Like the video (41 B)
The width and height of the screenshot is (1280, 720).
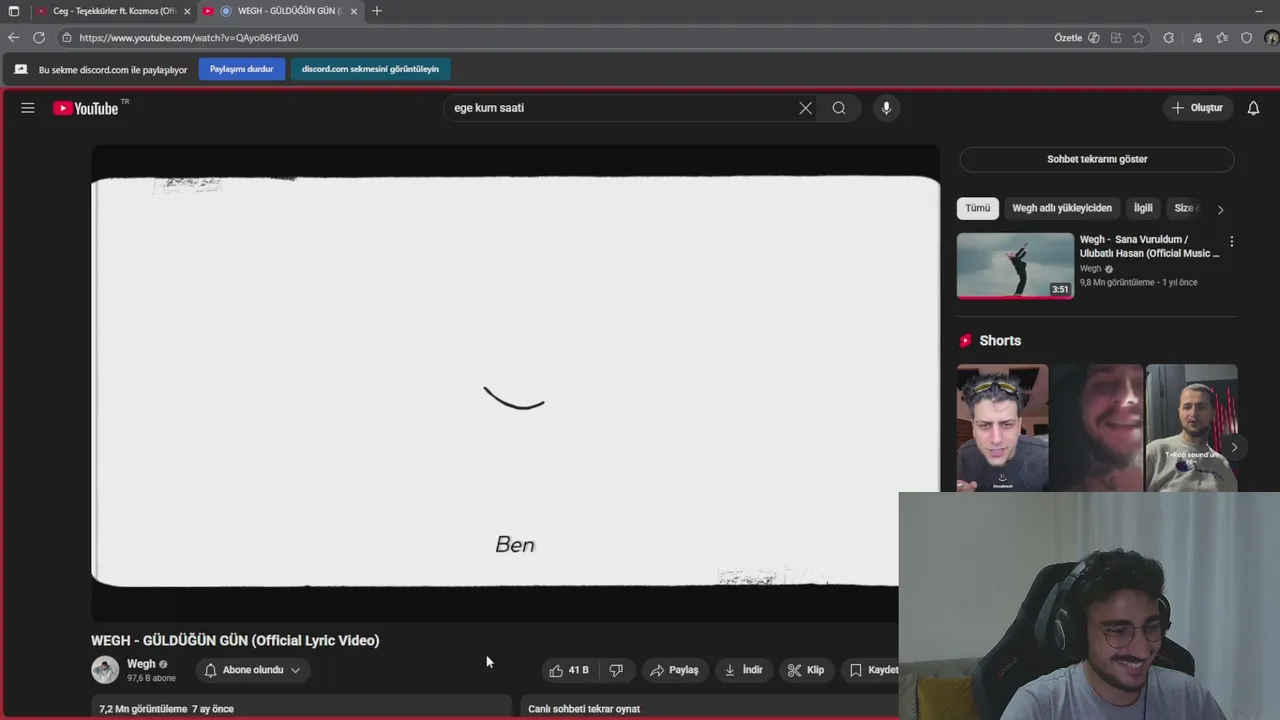tap(569, 670)
